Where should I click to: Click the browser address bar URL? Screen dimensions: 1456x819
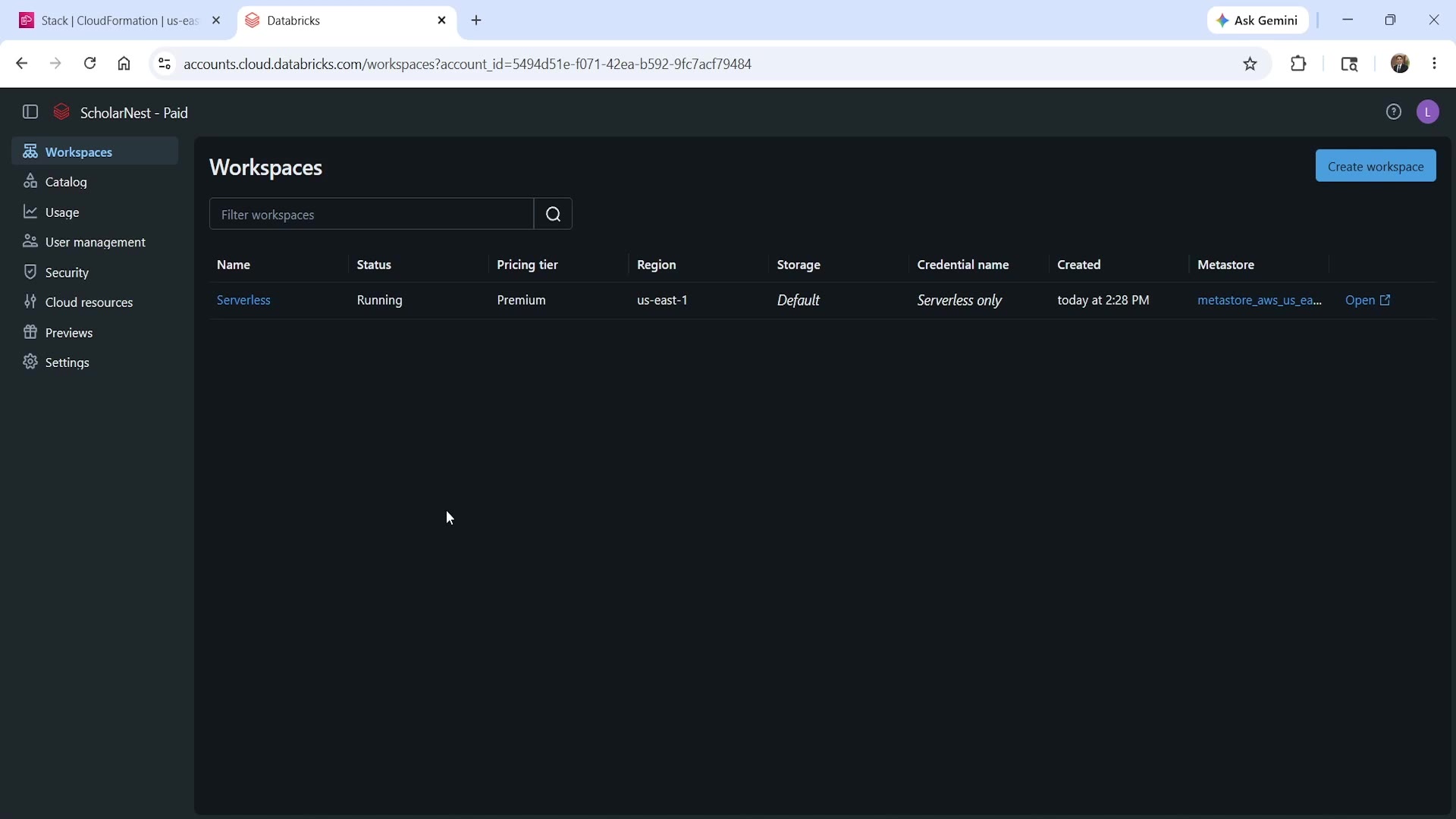pos(468,64)
